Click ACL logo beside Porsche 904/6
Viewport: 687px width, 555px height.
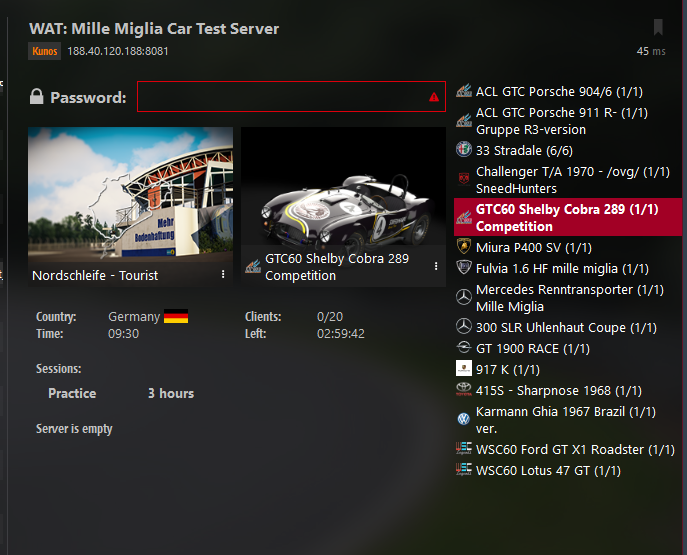[x=464, y=90]
